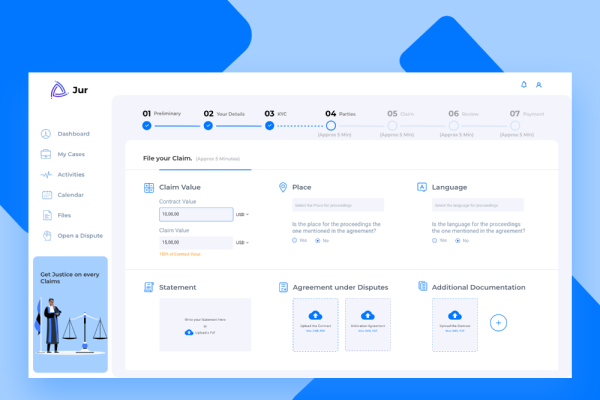Open the notifications bell icon

[x=524, y=85]
